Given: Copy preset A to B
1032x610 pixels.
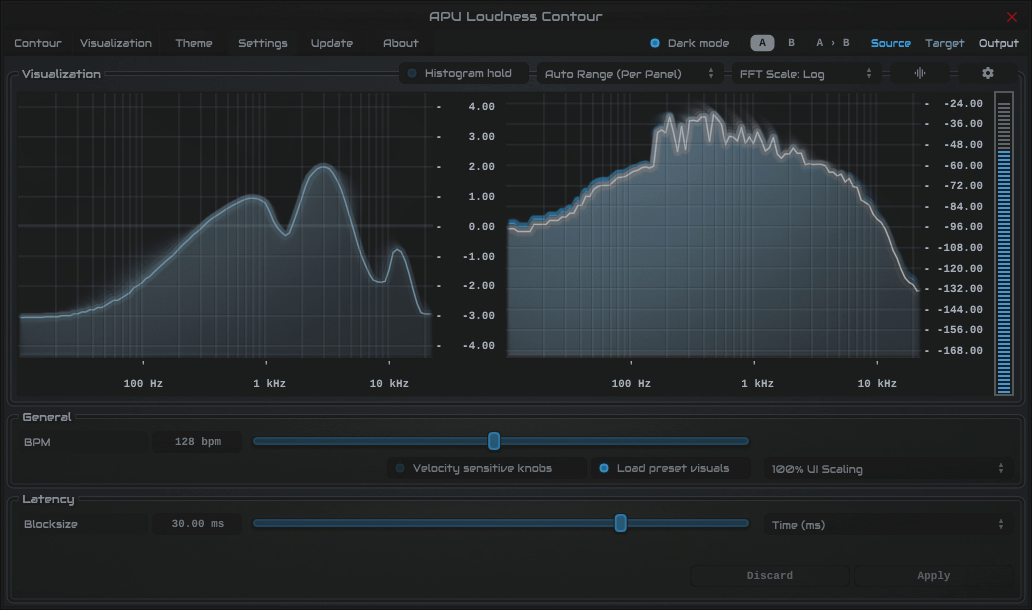Looking at the screenshot, I should [833, 43].
